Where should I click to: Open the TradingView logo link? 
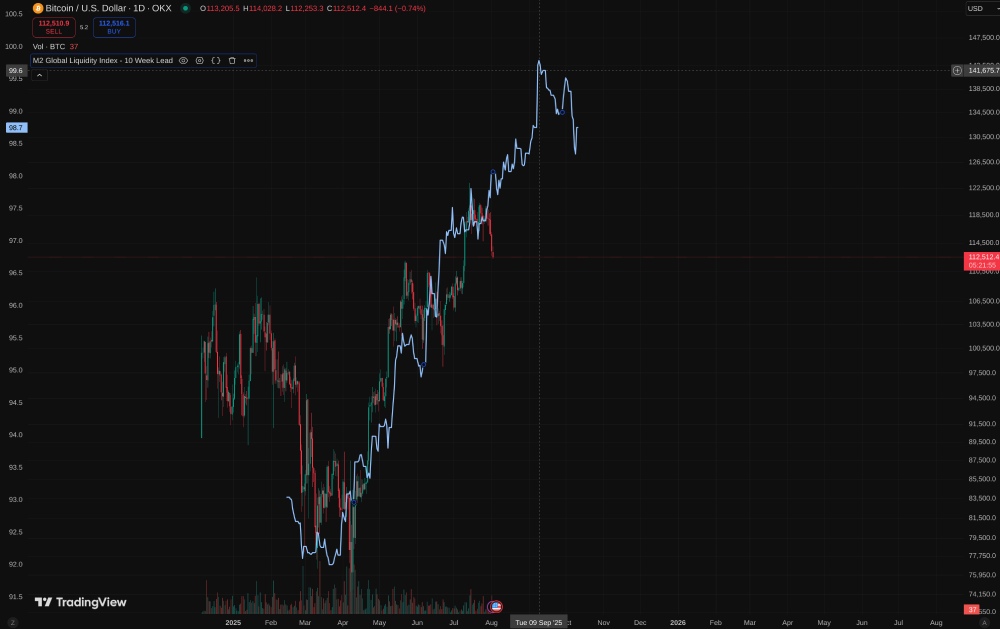[x=80, y=602]
